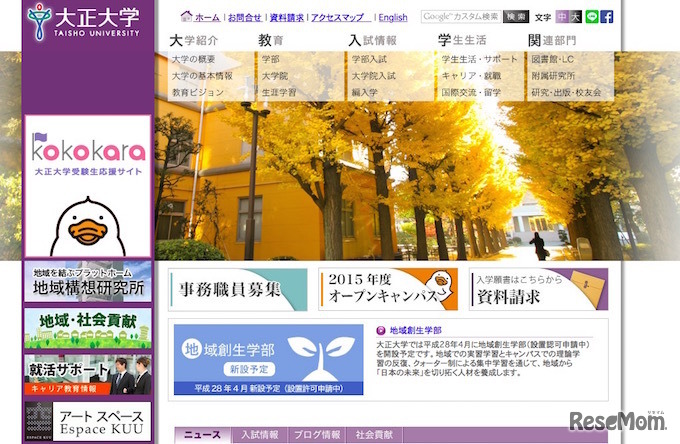Select キャリア・就職 submenu item
Screen dimensions: 680x444
[471, 76]
